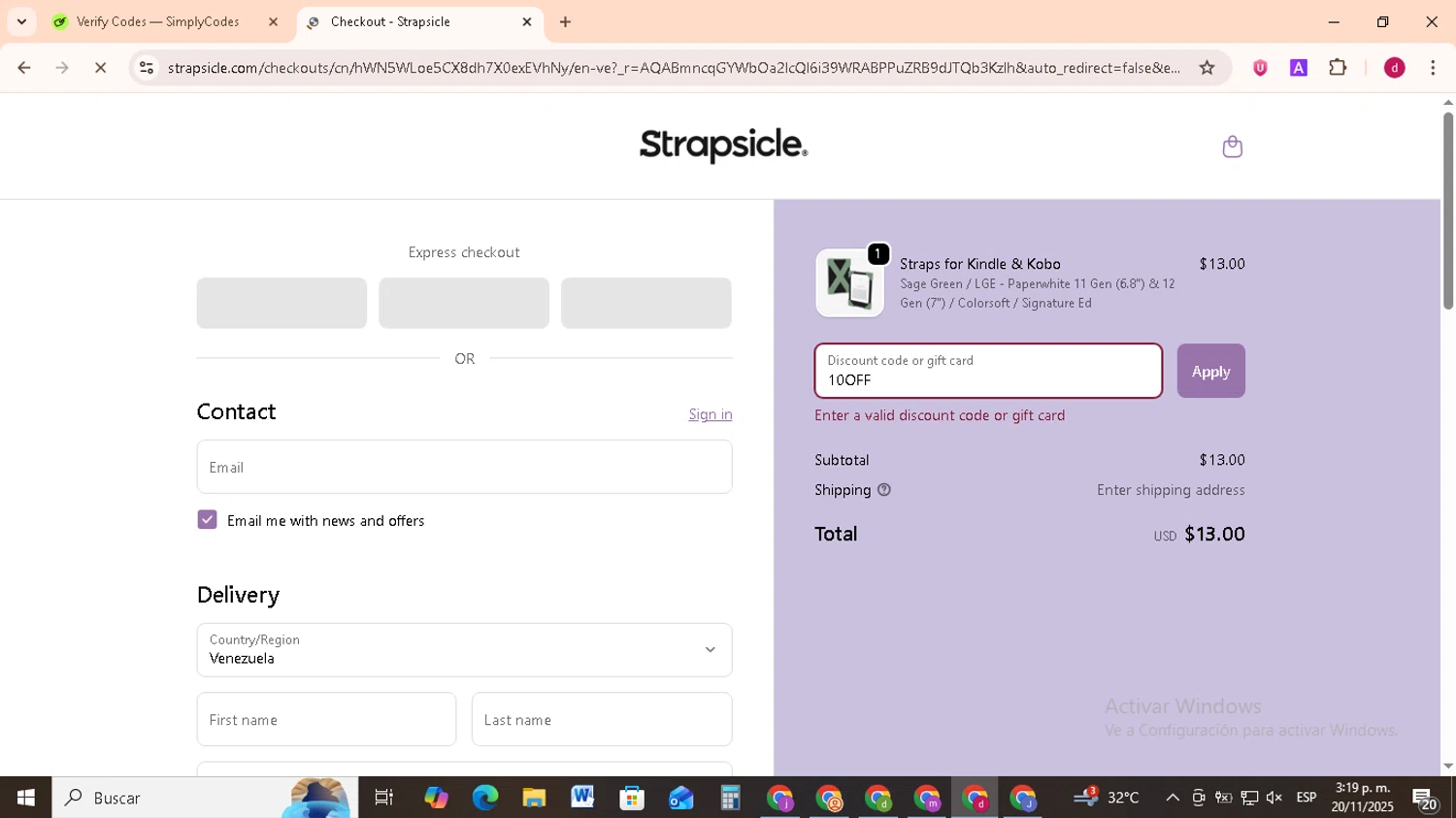
Task: Close the Verify Codes tab
Action: pos(273,21)
